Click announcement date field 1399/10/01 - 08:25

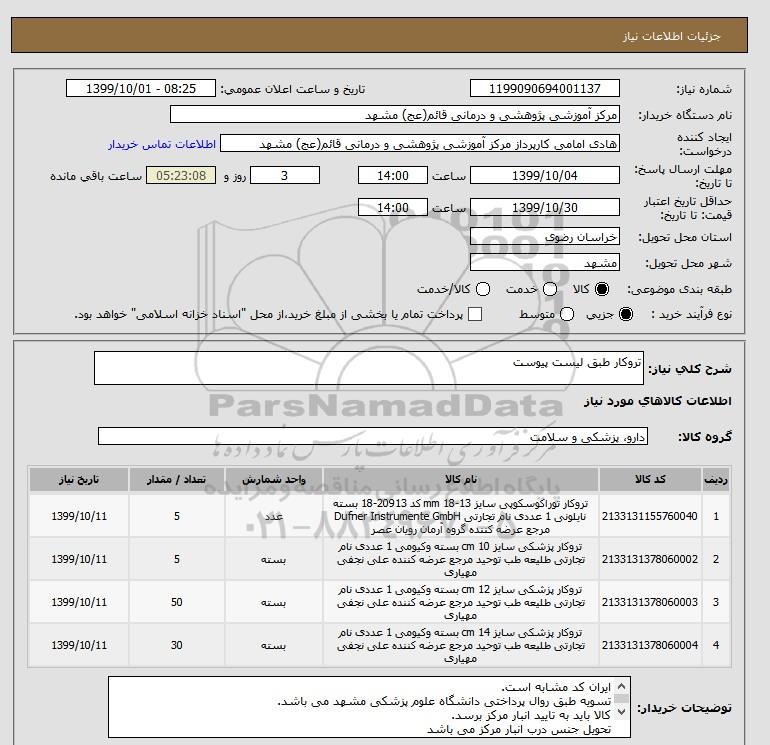click(x=141, y=88)
